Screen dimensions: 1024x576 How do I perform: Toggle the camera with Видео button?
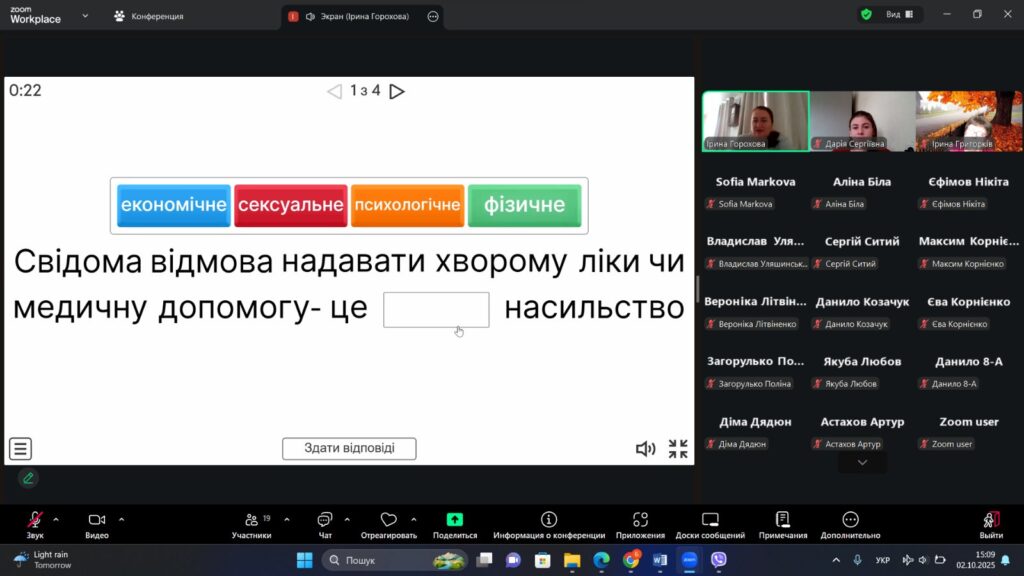click(97, 520)
